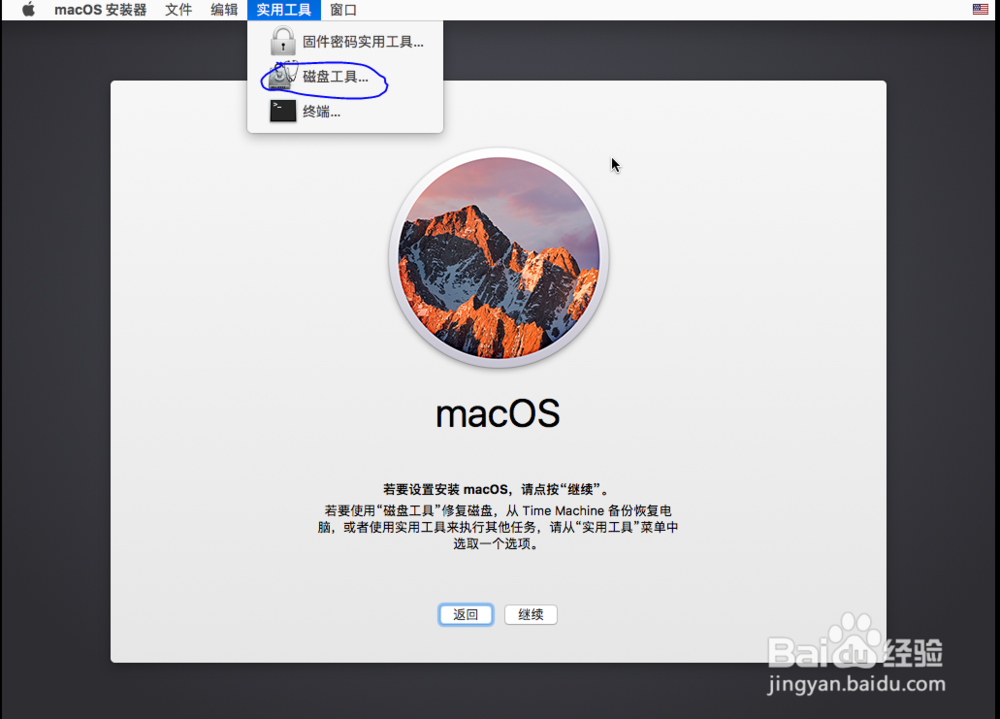Launch 终端 from the Utilities menu

[322, 110]
